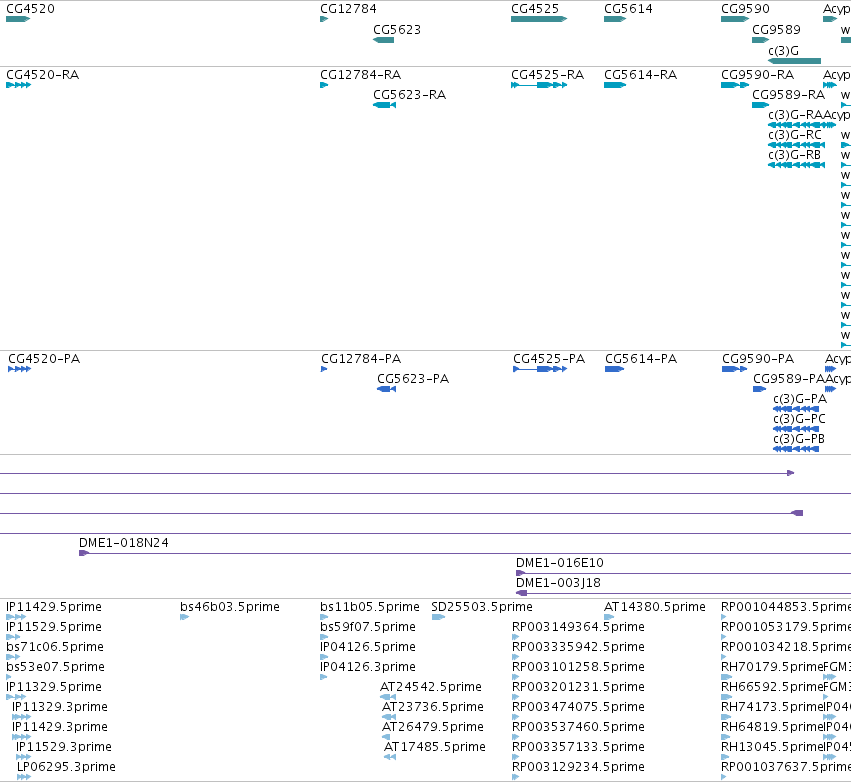Select the c(3)G-RB transcript glyph
Viewport: 851px width, 782px height.
pos(796,165)
